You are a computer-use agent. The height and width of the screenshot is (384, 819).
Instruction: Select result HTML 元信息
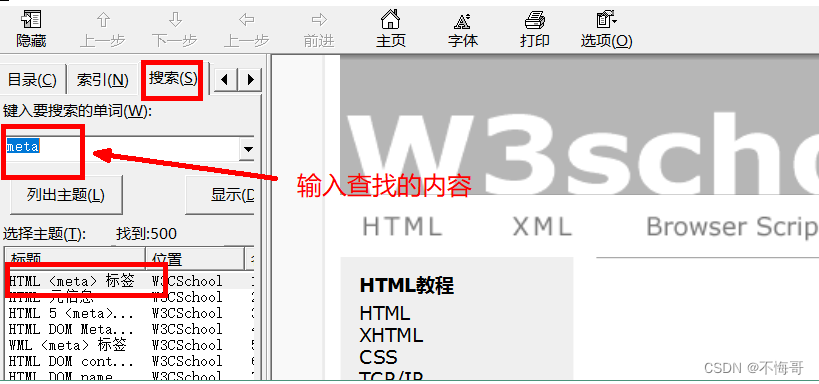(130, 297)
